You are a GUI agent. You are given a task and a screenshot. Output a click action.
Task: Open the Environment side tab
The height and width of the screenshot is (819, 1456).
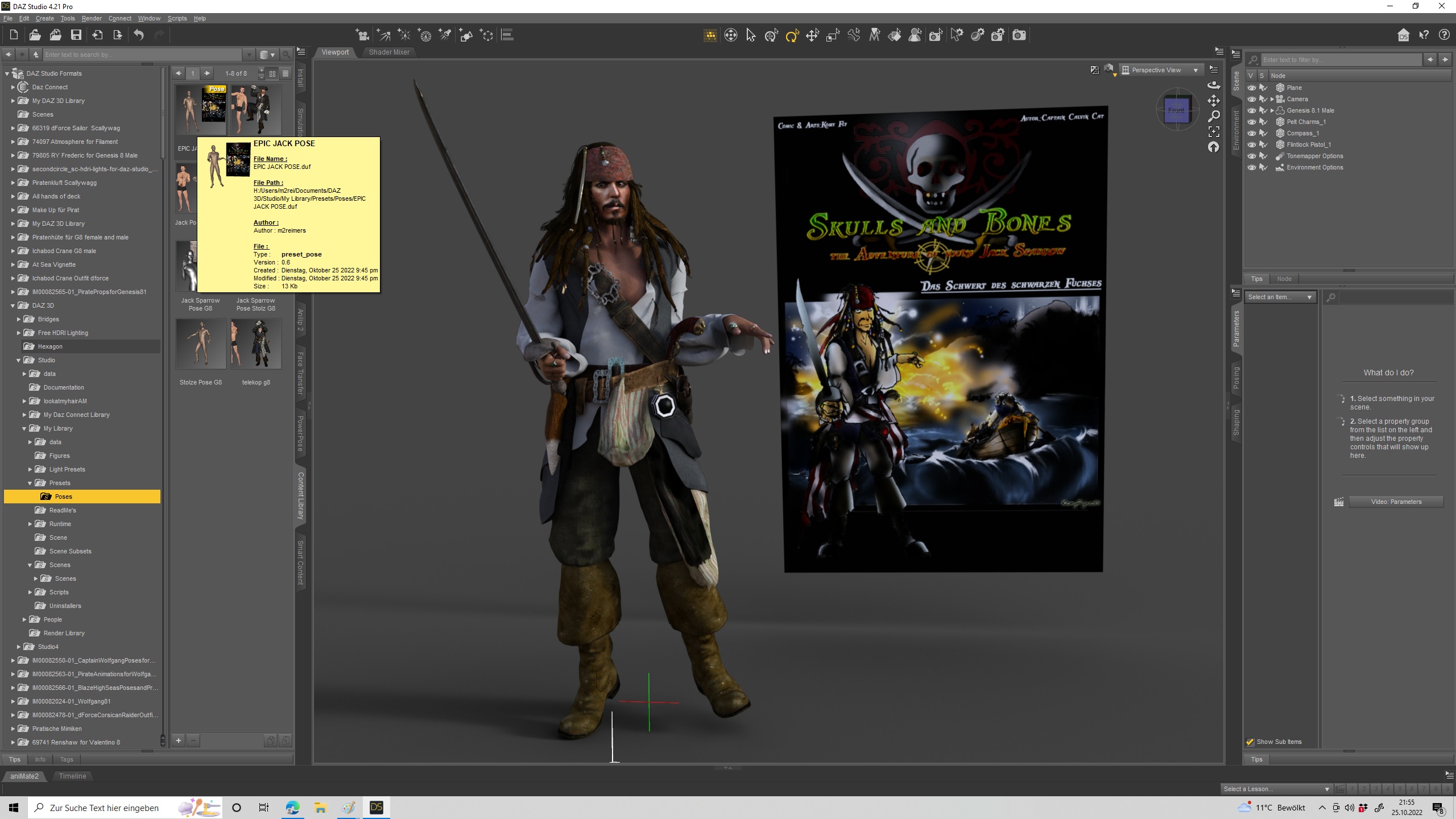point(1236,130)
